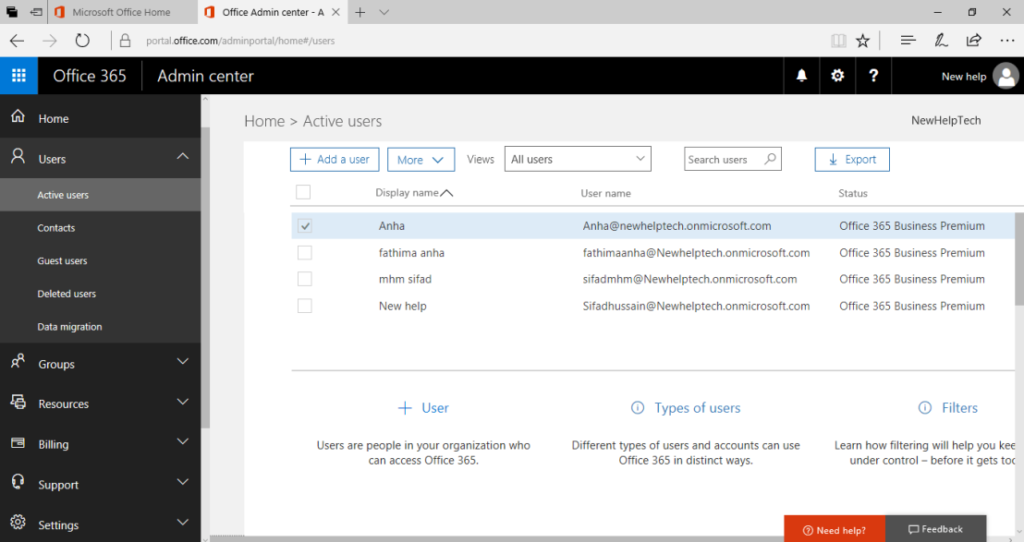The height and width of the screenshot is (542, 1024).
Task: Expand the Billing section in sidebar
Action: 183,442
